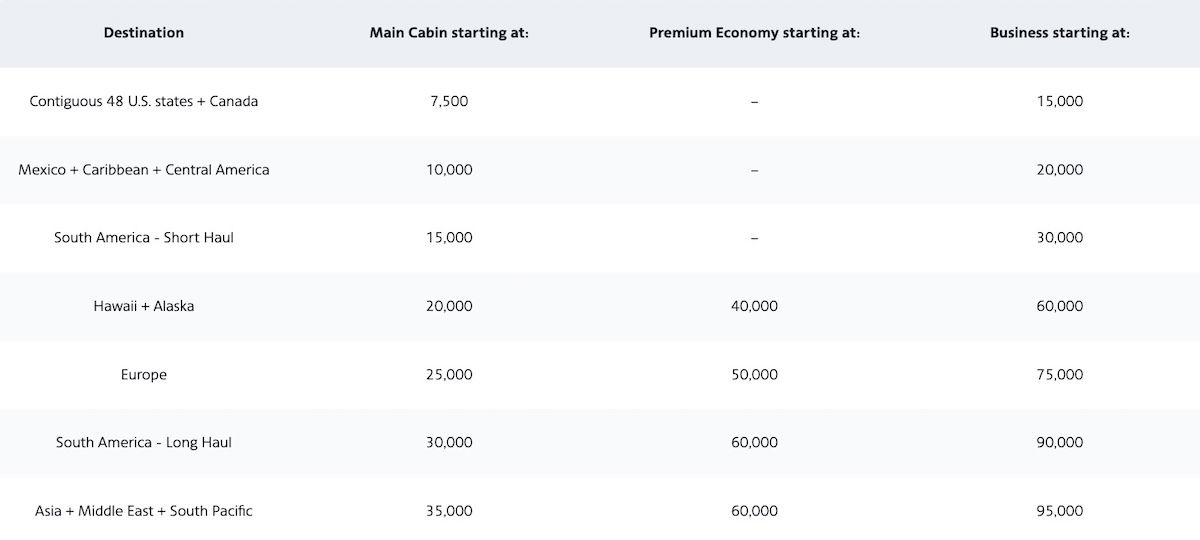Select South America - Long Haul destination
The height and width of the screenshot is (540, 1200).
point(144,442)
